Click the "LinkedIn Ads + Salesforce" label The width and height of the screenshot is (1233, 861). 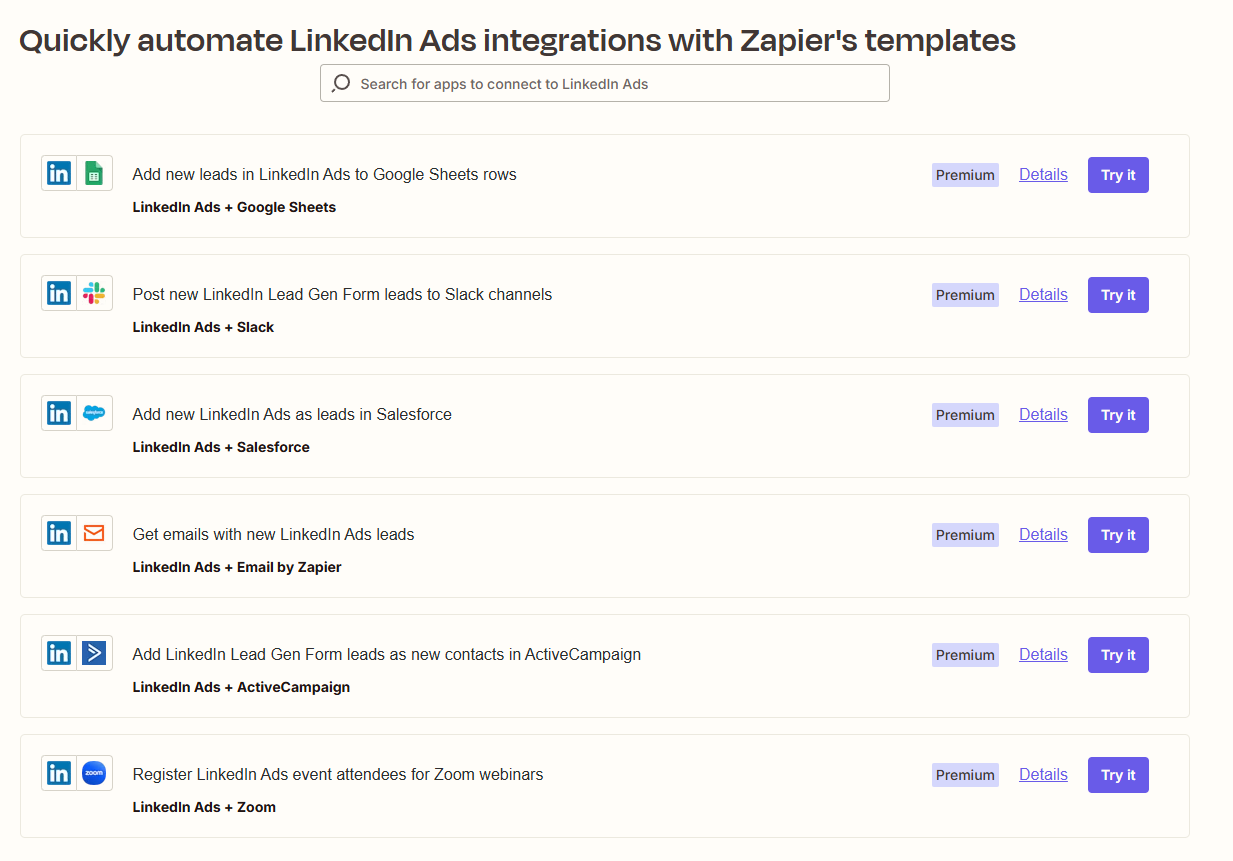tap(221, 447)
